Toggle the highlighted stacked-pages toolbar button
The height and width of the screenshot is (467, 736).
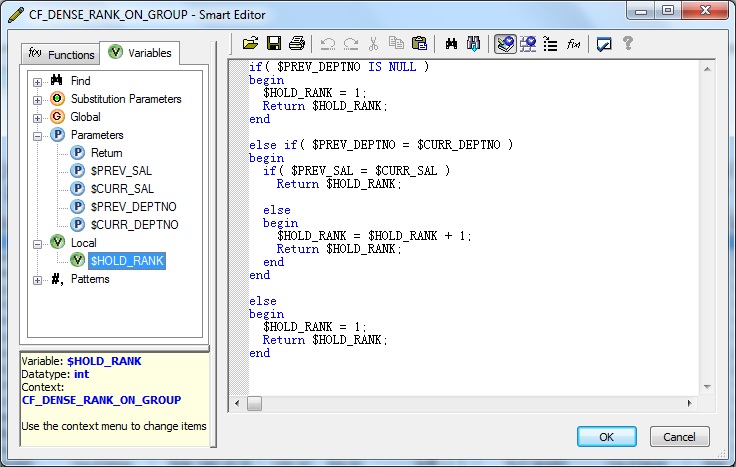(505, 44)
